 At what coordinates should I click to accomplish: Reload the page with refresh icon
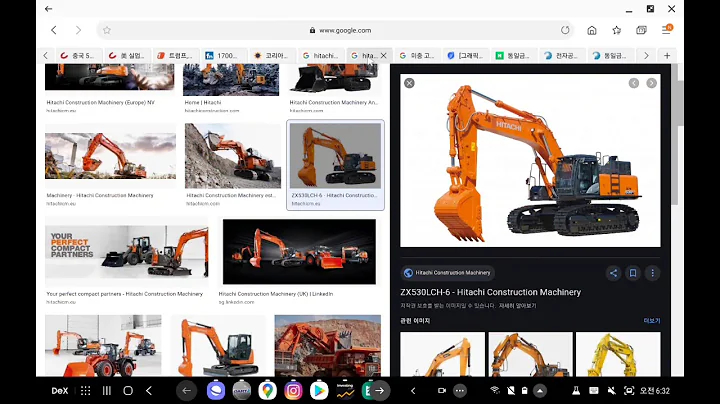565,30
